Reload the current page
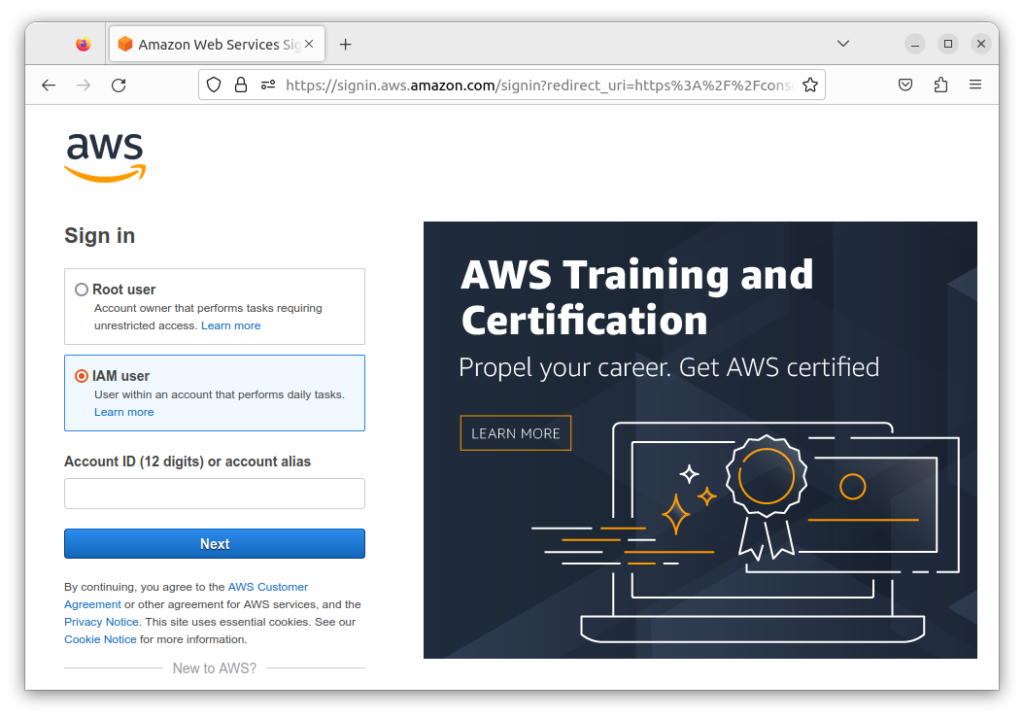 (118, 85)
